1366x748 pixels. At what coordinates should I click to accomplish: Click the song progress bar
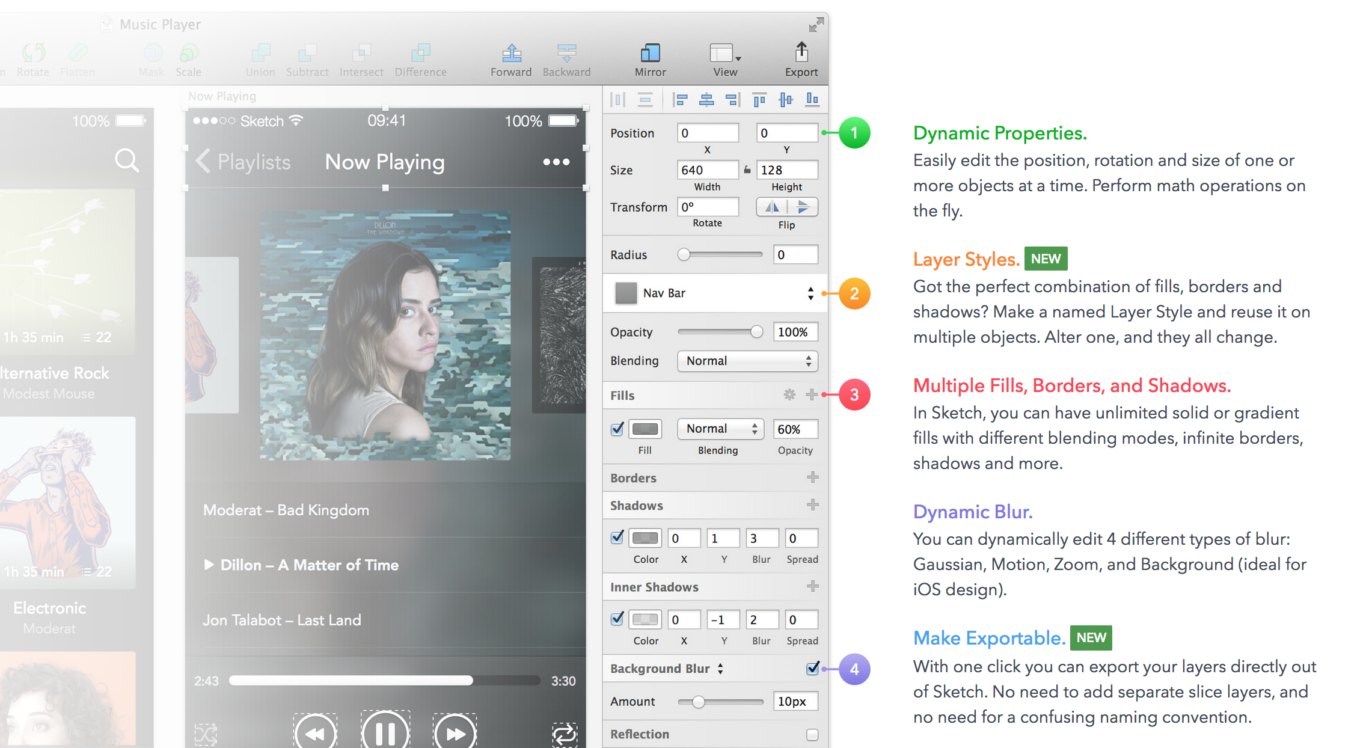point(386,680)
